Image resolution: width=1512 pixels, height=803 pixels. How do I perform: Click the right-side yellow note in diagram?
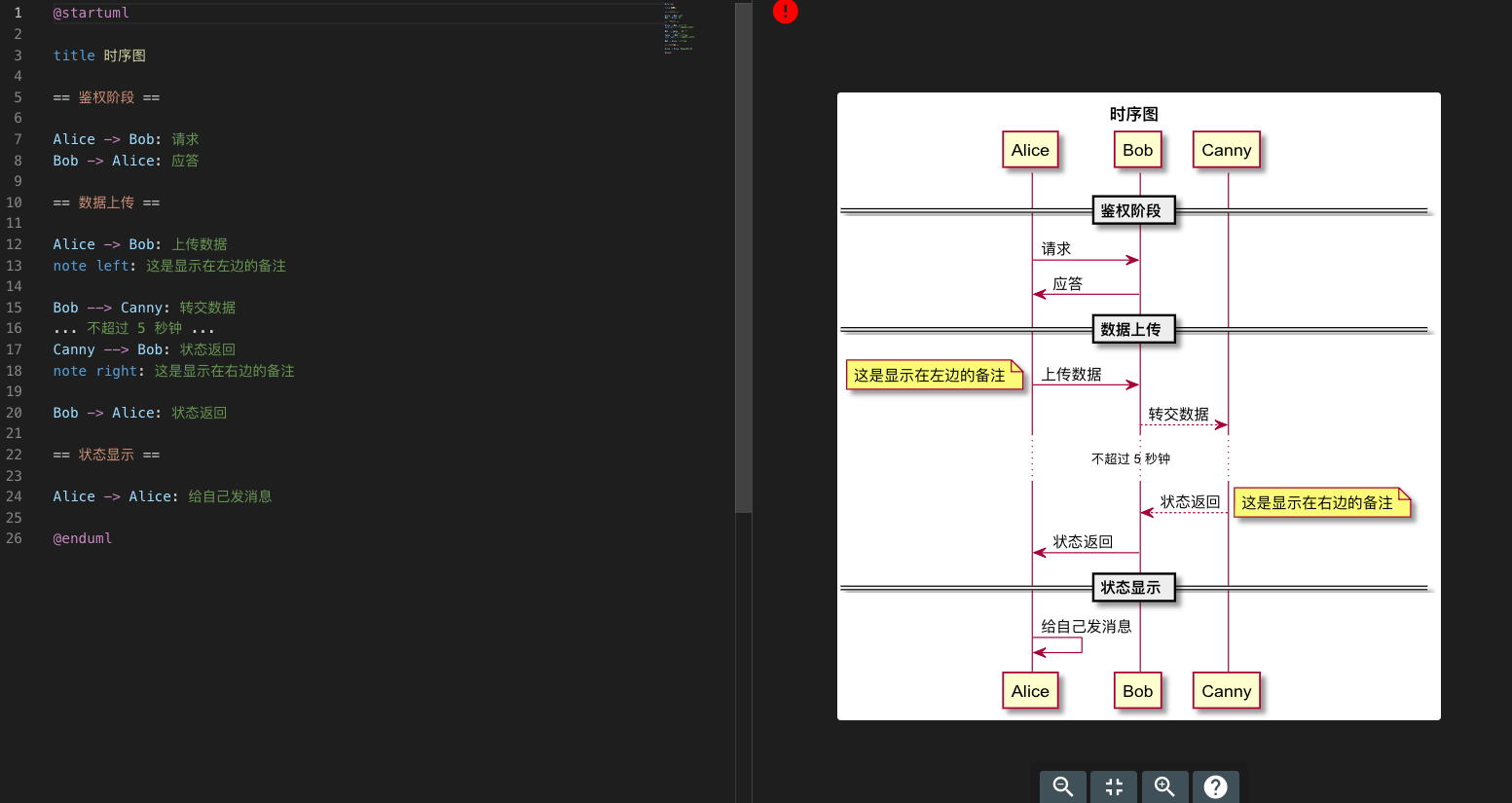pyautogui.click(x=1322, y=502)
